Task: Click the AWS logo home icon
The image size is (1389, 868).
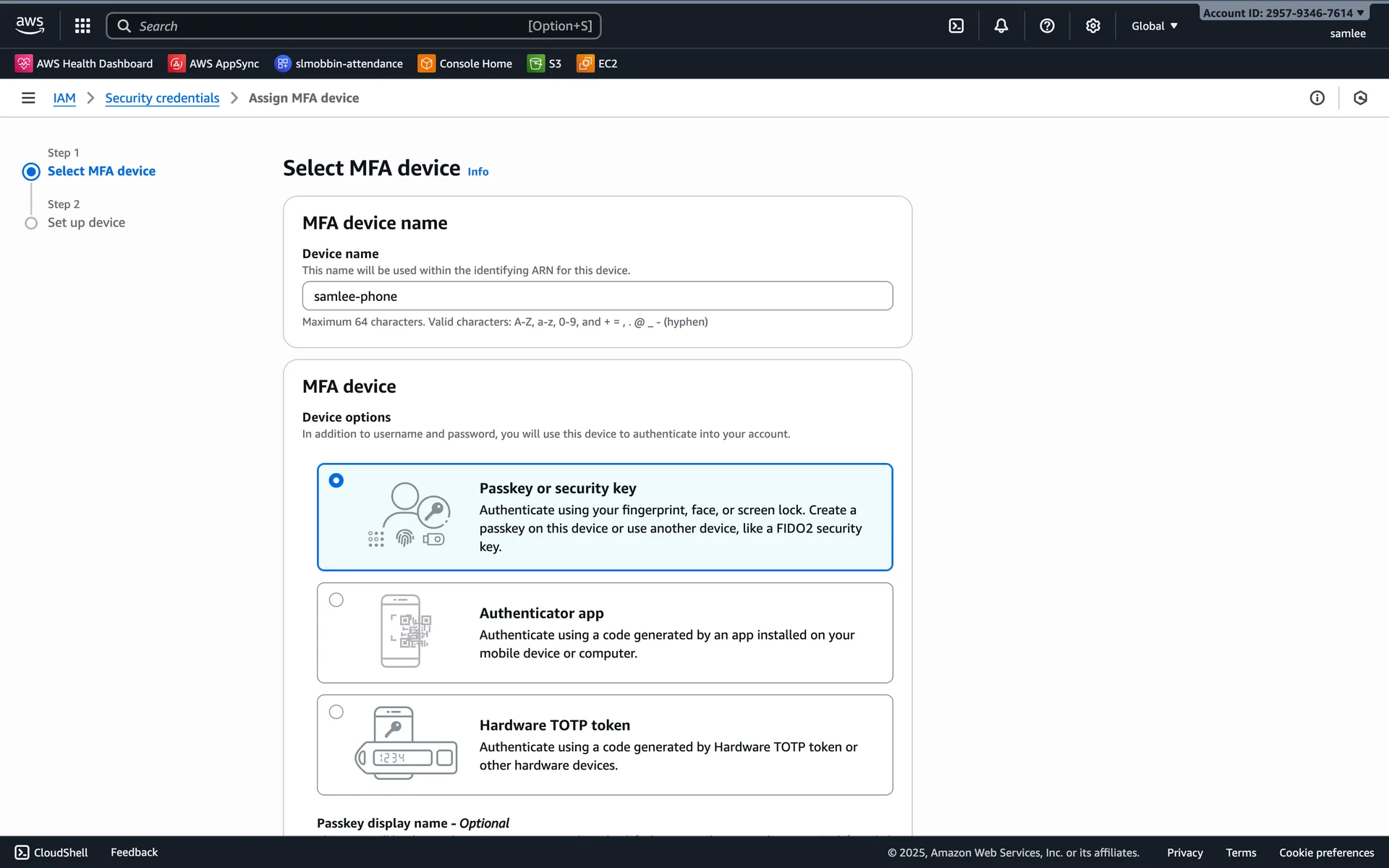Action: (30, 25)
